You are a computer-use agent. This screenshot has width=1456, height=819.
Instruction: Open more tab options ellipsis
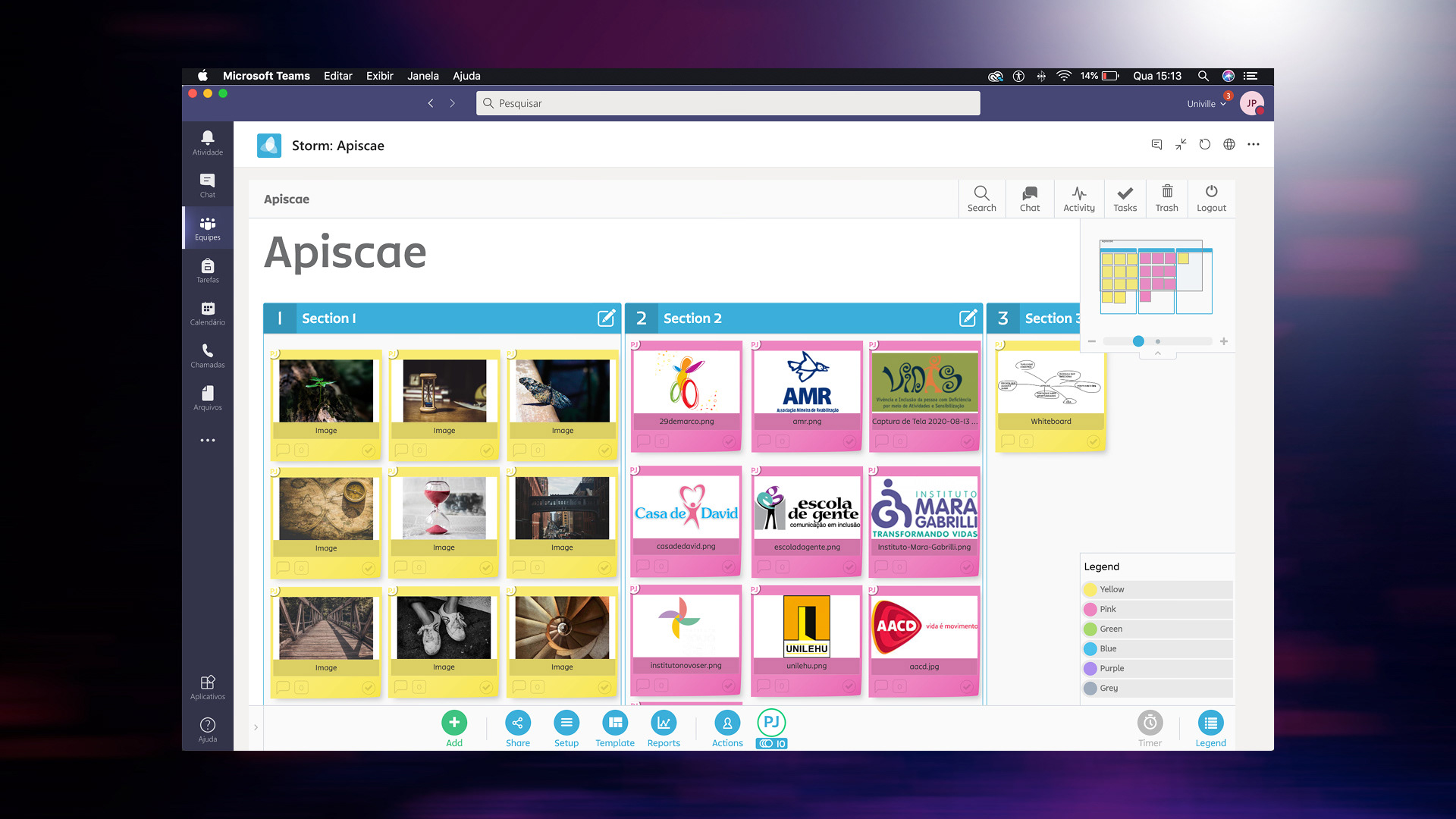pyautogui.click(x=1254, y=144)
